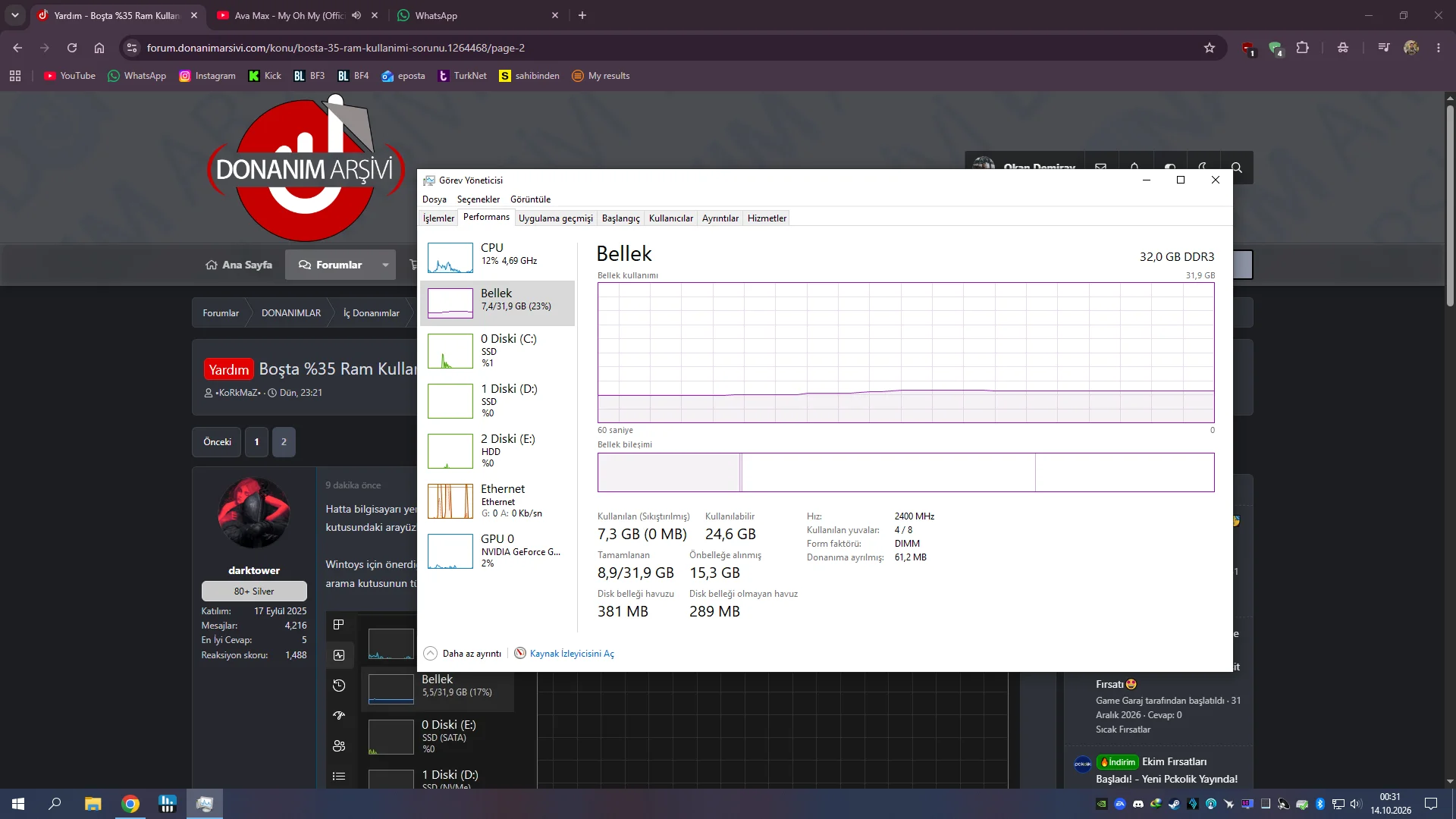Switch to the WhatsApp browser tab

(x=478, y=15)
